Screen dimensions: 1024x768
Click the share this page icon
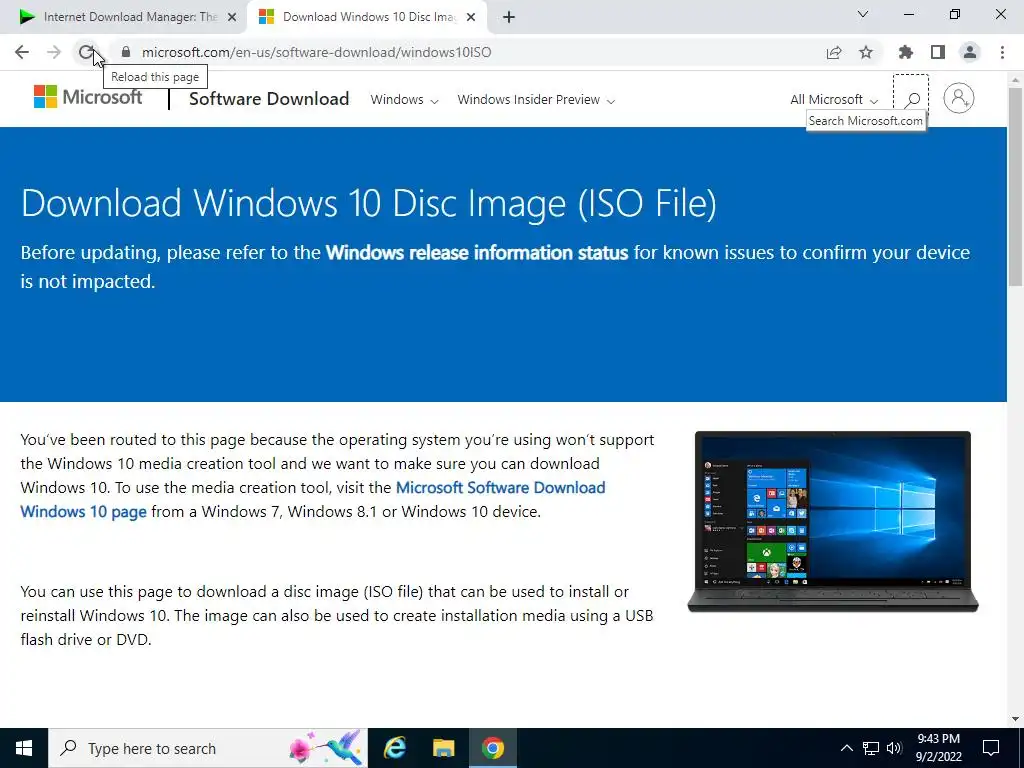[x=834, y=52]
